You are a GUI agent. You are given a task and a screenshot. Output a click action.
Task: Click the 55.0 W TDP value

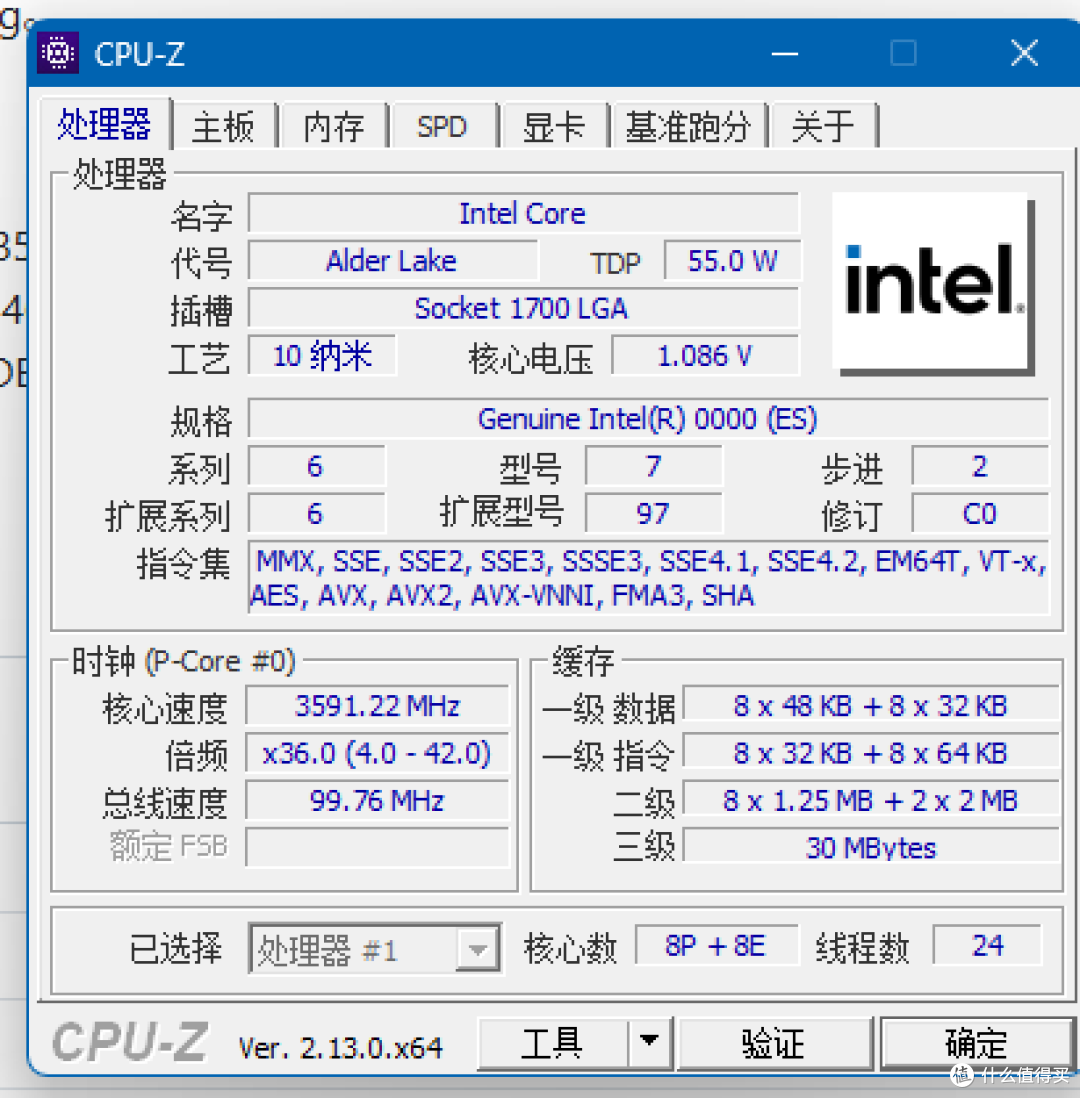732,260
